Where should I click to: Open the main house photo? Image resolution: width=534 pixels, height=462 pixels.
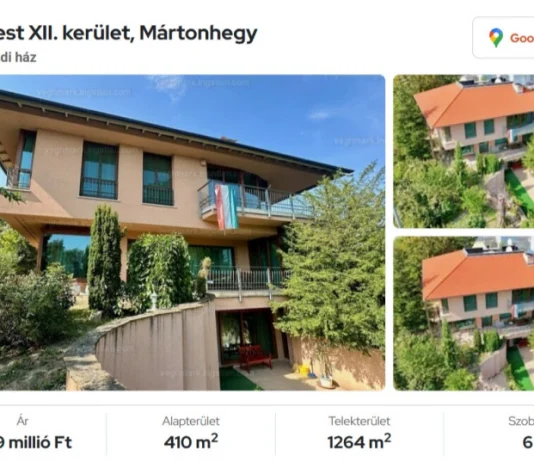192,232
